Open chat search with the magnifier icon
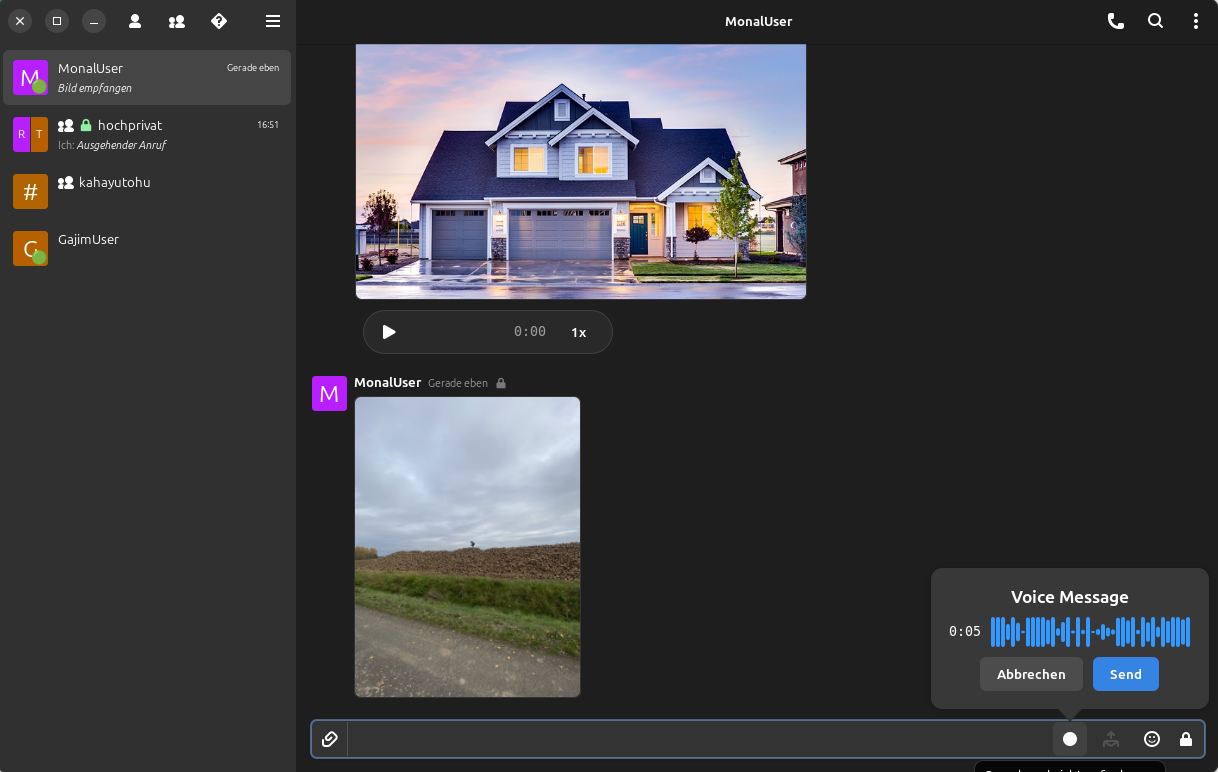 [x=1155, y=21]
